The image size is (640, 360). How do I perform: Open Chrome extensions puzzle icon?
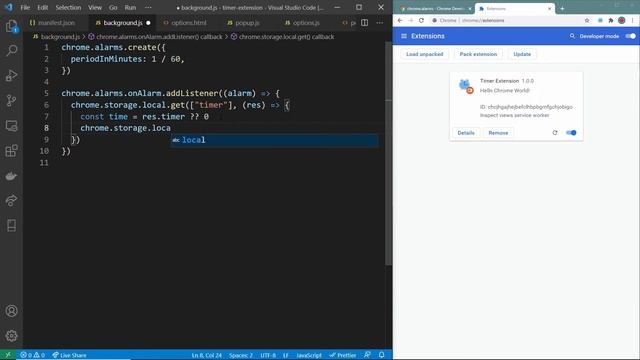611,20
